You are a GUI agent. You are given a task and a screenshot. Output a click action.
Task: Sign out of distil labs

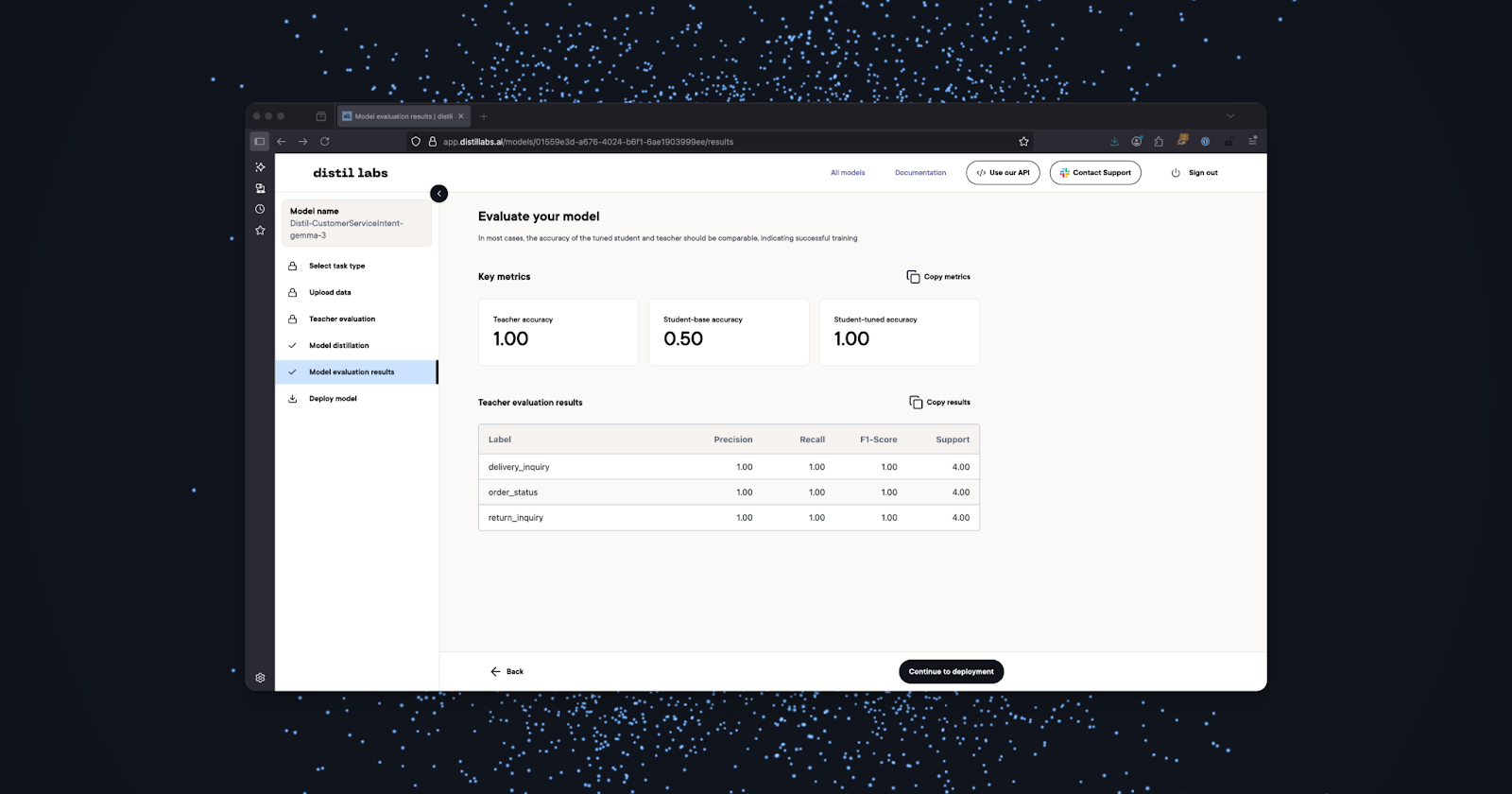point(1194,173)
